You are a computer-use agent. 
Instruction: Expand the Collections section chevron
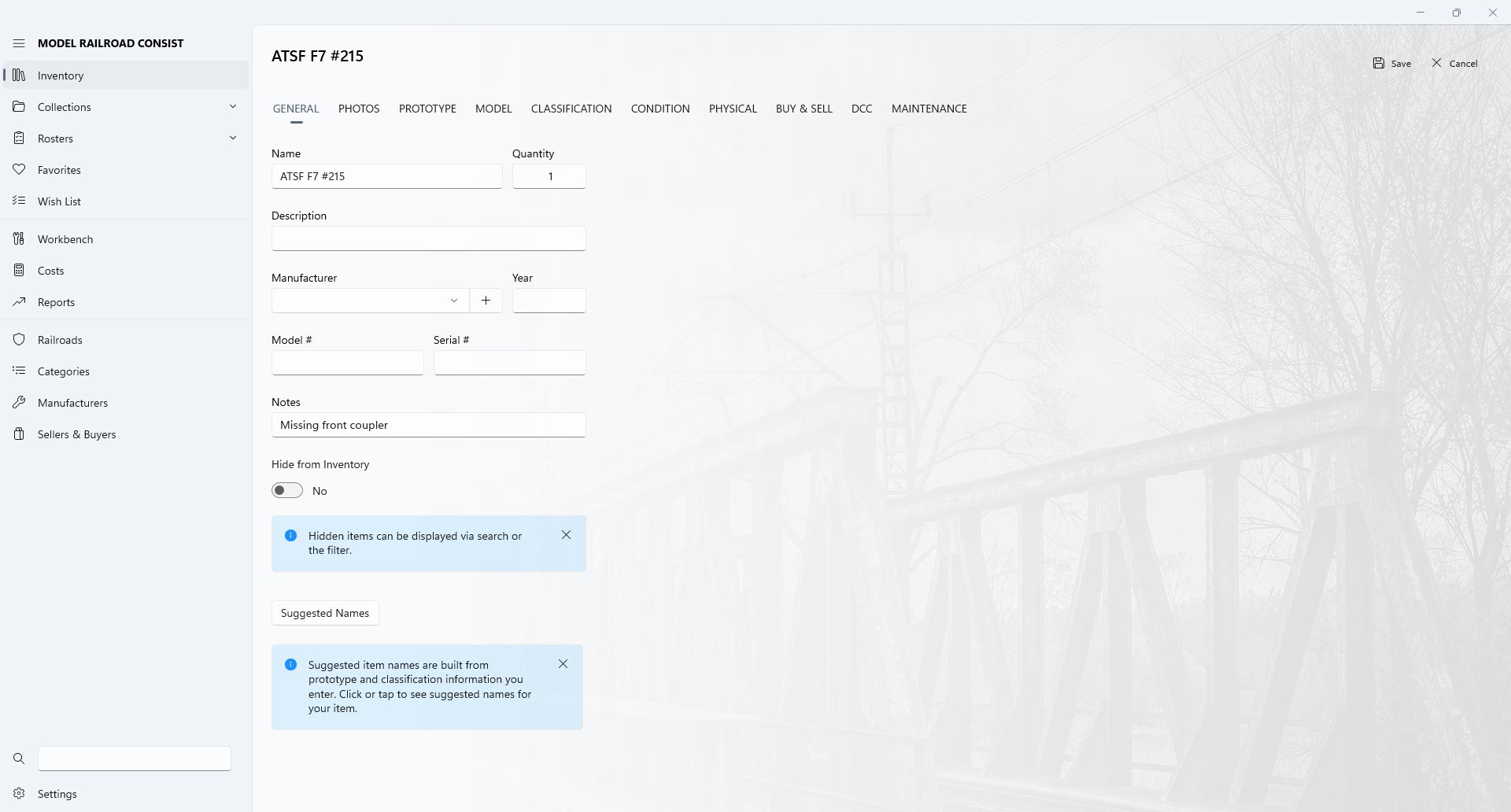pyautogui.click(x=233, y=106)
